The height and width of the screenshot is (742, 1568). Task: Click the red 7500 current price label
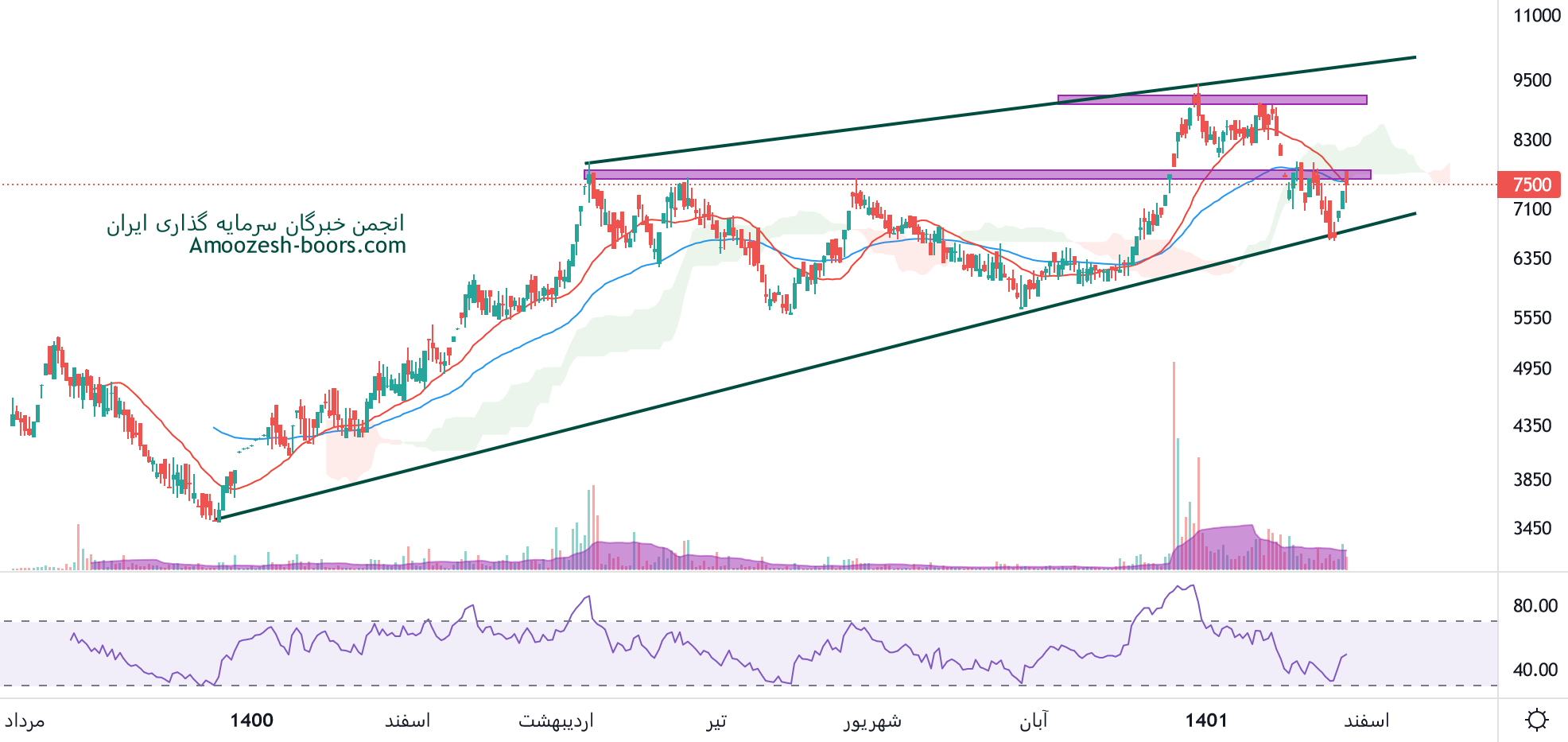[x=1530, y=185]
